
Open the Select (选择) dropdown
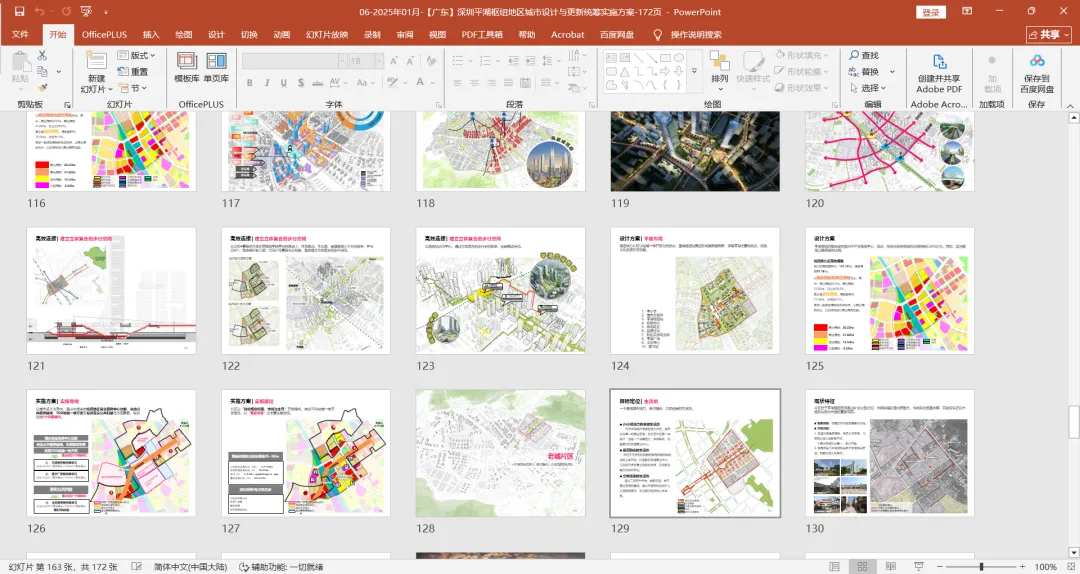coord(867,88)
